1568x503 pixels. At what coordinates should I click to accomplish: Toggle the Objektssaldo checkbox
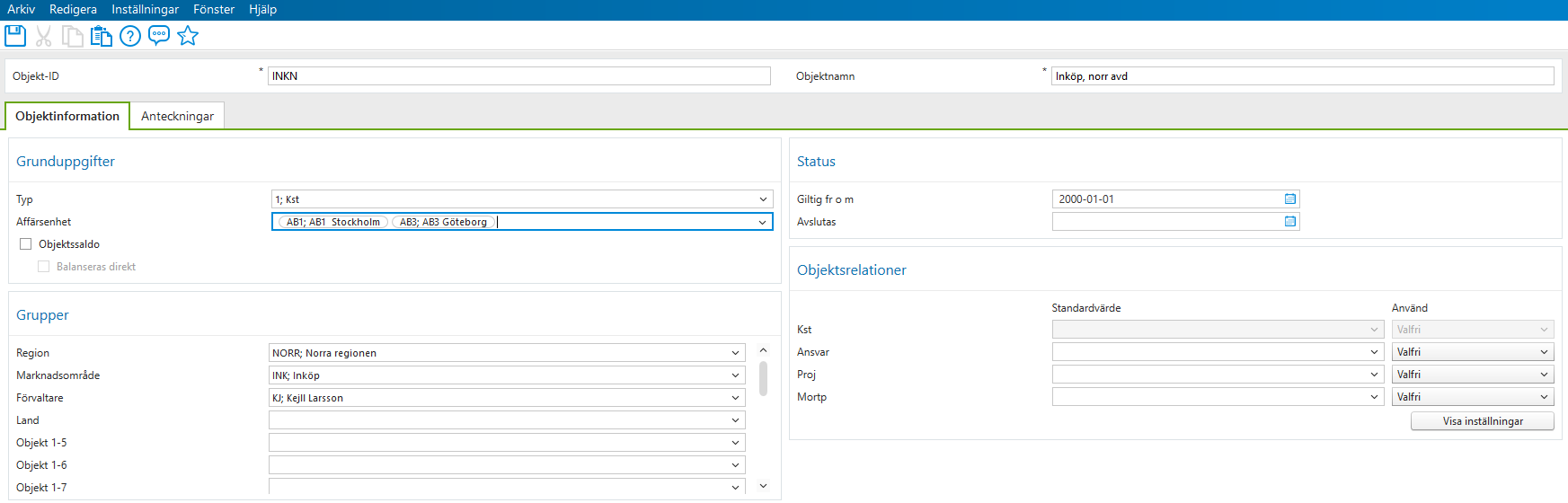pyautogui.click(x=25, y=244)
